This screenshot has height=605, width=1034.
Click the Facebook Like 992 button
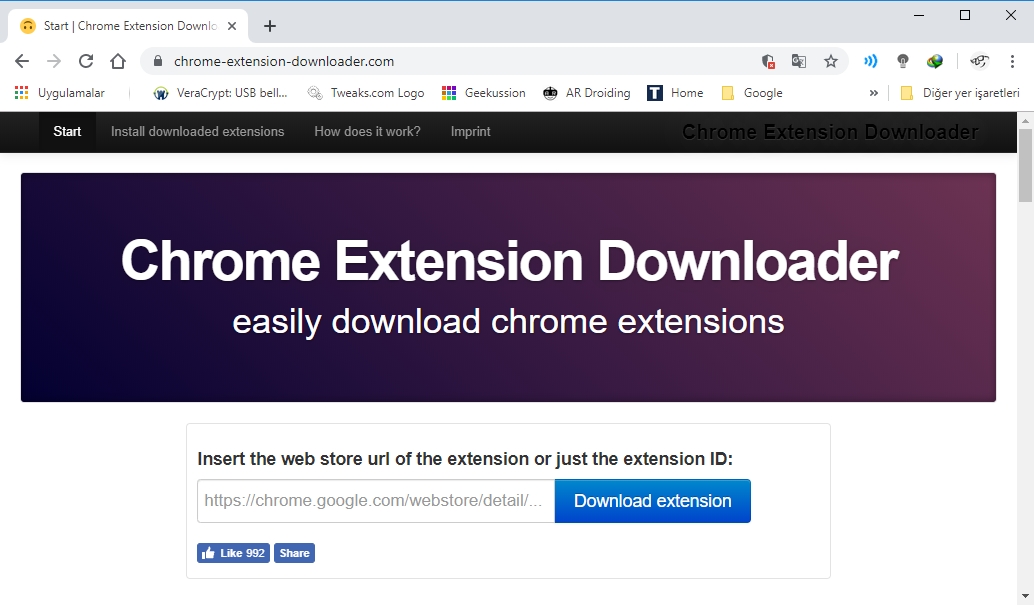pyautogui.click(x=233, y=553)
